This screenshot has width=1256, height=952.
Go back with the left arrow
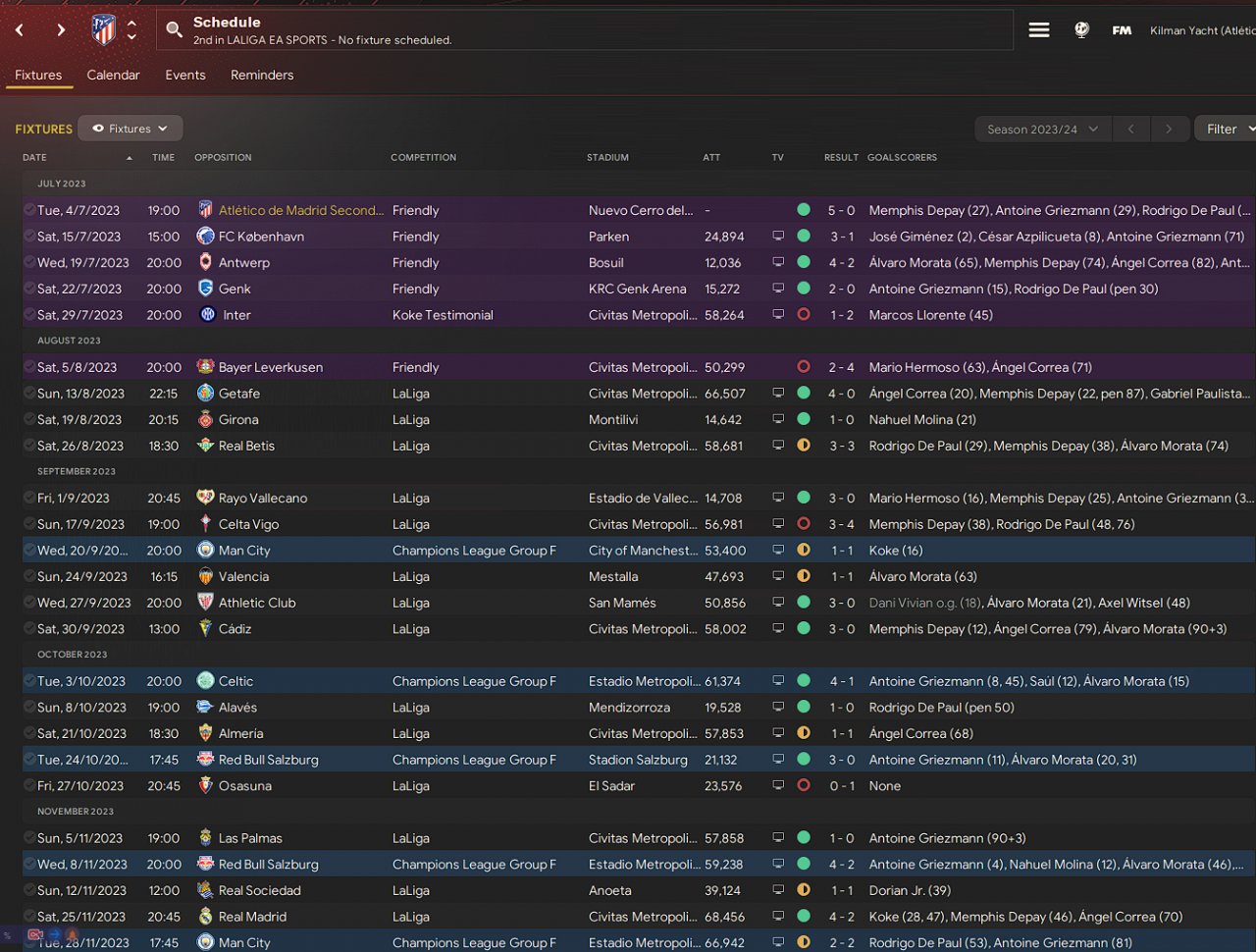click(20, 30)
